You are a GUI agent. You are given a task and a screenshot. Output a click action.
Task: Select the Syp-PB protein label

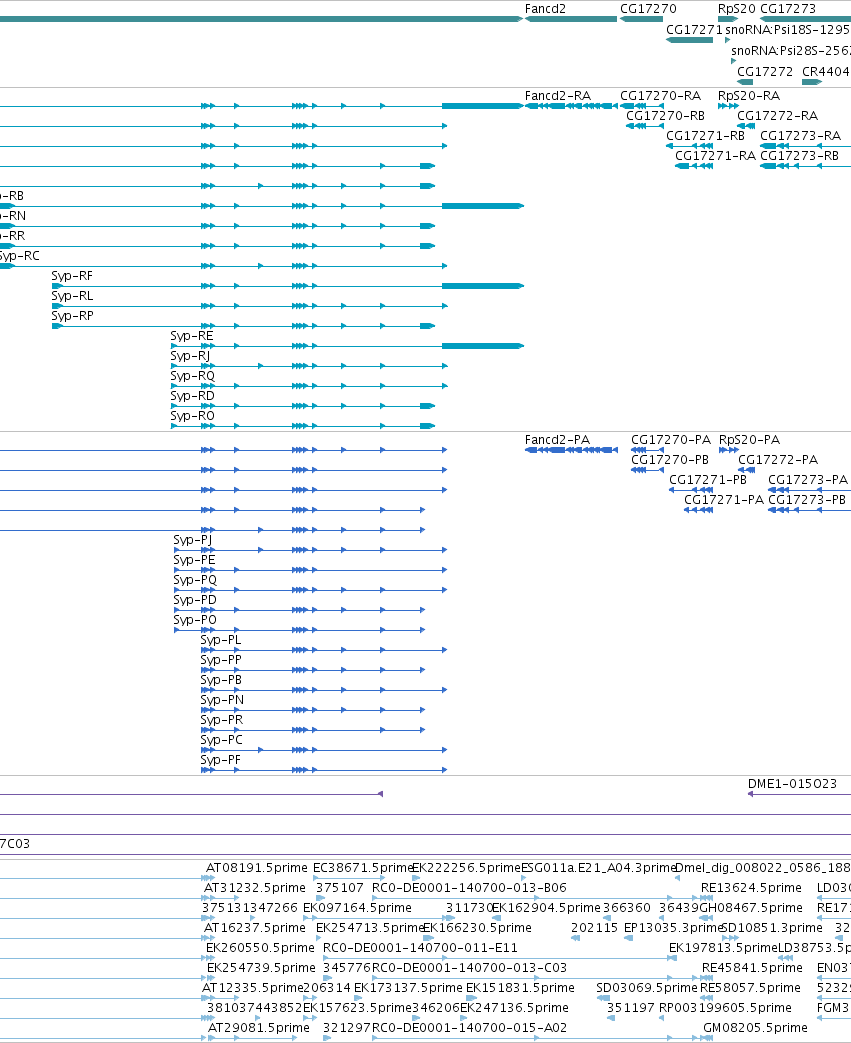(221, 680)
